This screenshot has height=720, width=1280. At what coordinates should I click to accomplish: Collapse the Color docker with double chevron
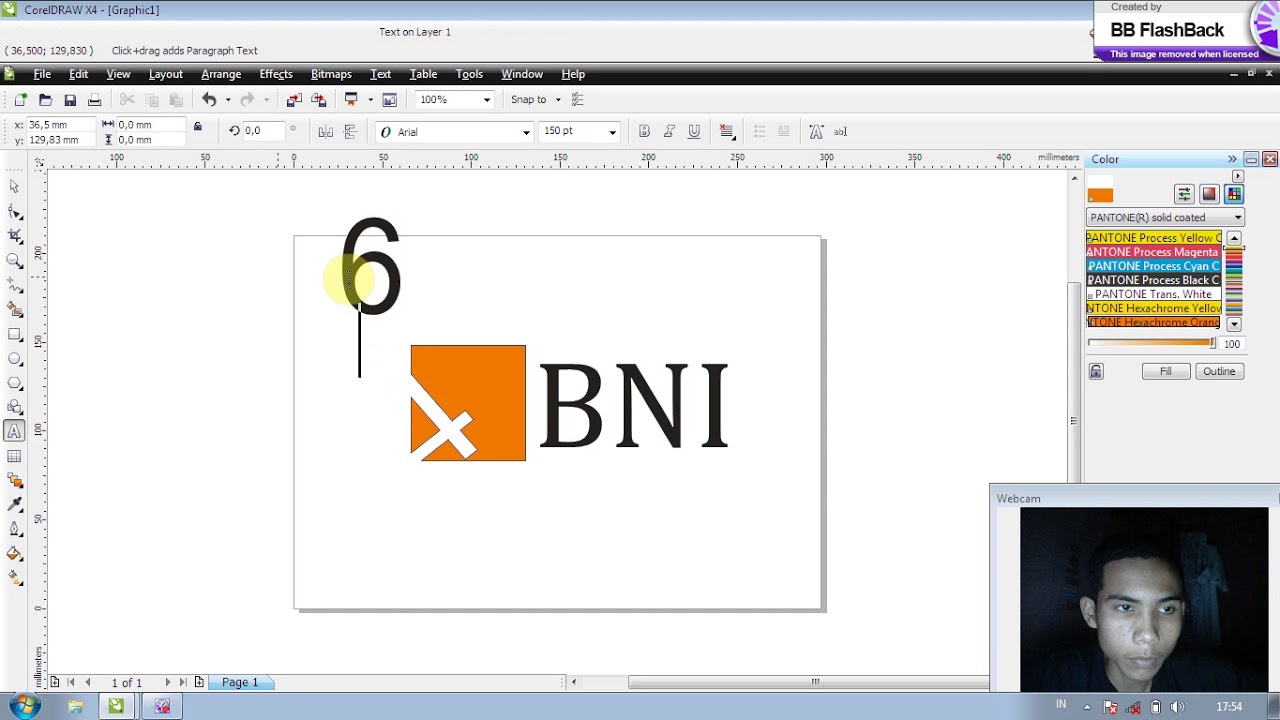1232,159
